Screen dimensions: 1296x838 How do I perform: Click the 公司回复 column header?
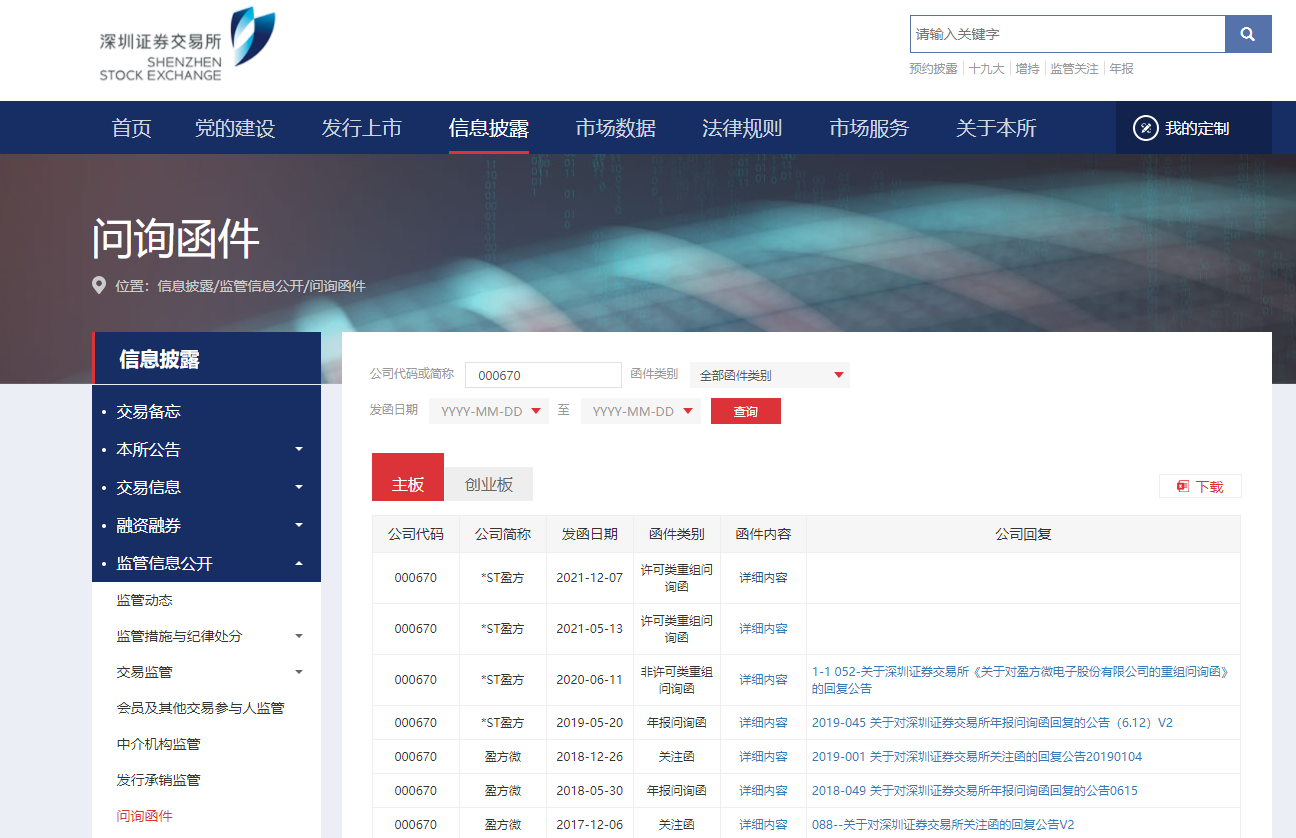pyautogui.click(x=1023, y=534)
